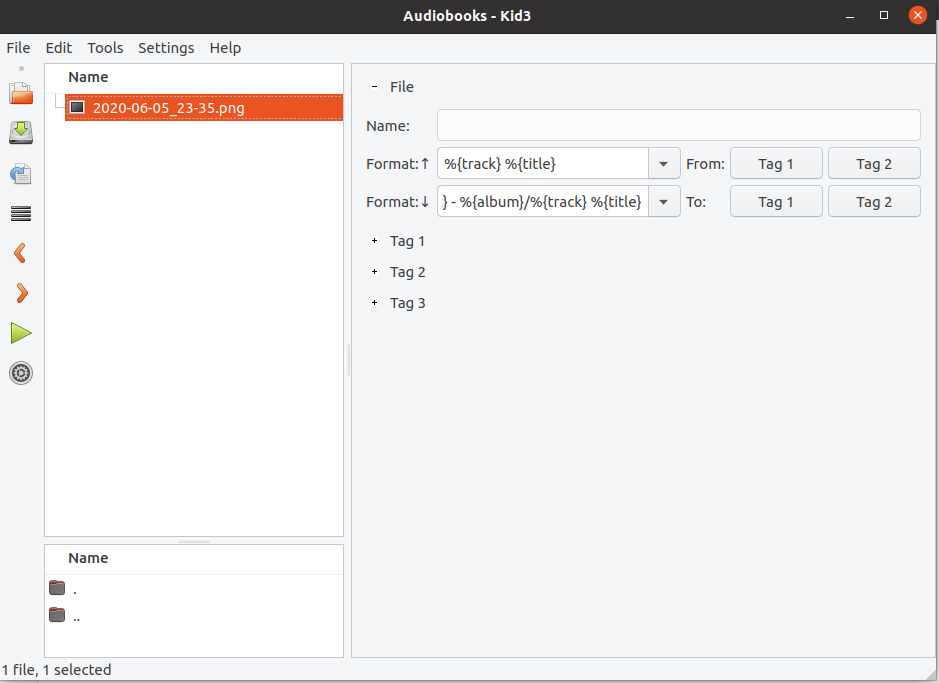Image resolution: width=939 pixels, height=683 pixels.
Task: Click the Name input field
Action: 679,125
